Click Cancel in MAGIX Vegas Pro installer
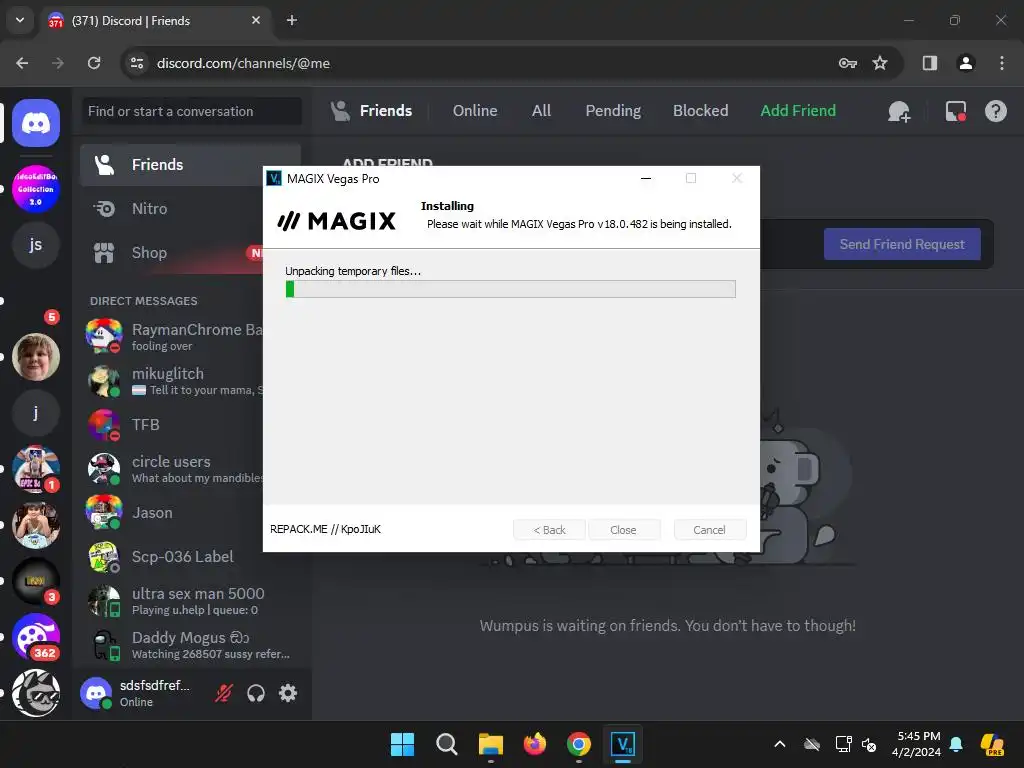 click(x=709, y=530)
